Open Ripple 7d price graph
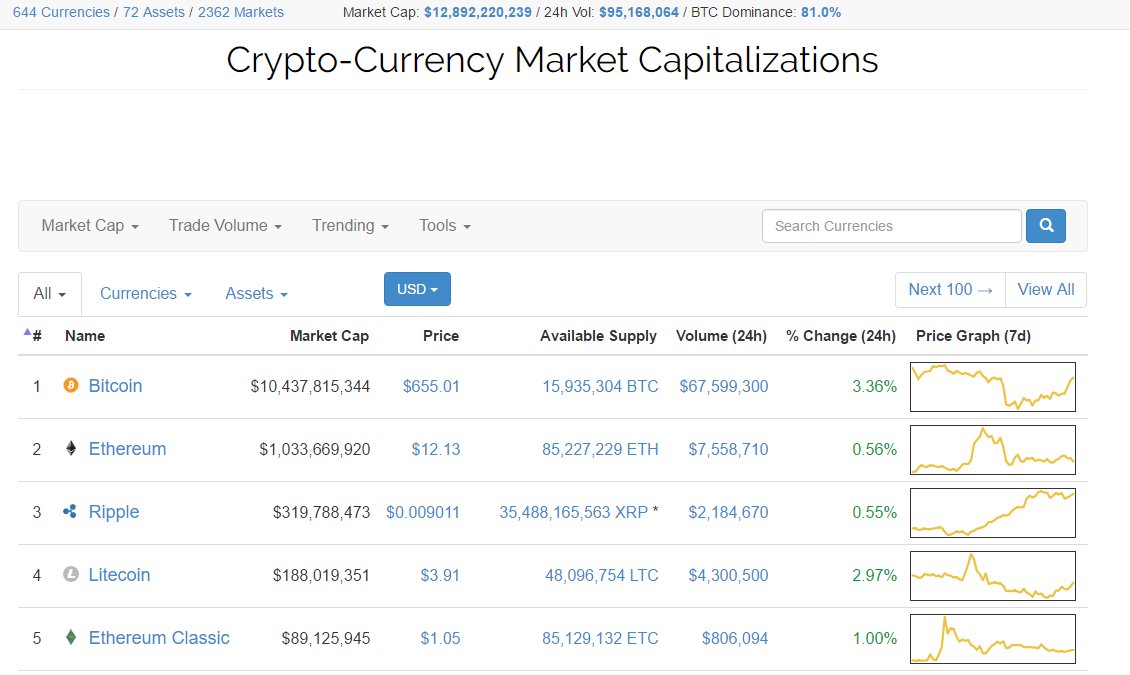 tap(993, 513)
